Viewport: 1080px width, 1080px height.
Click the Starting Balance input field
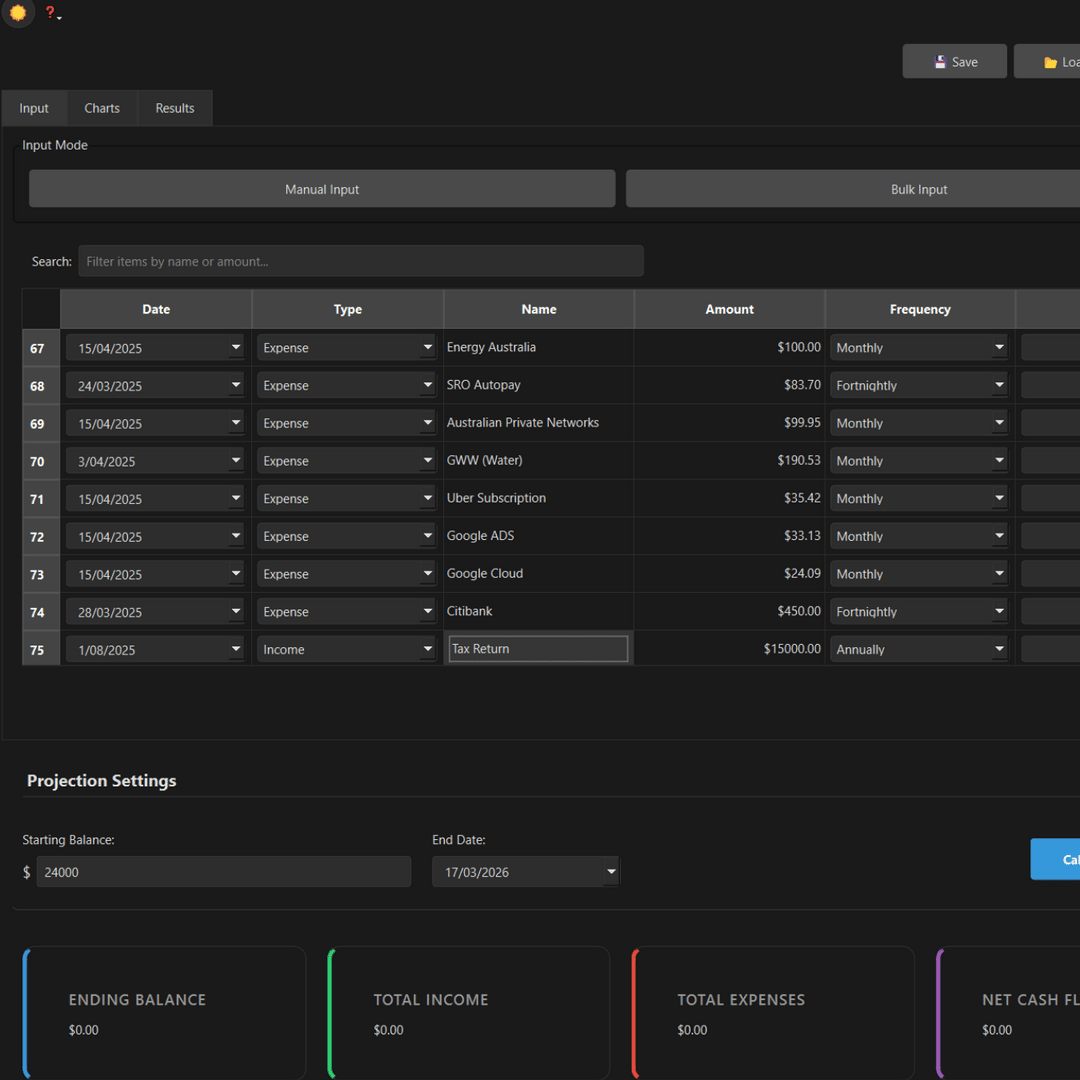[223, 872]
